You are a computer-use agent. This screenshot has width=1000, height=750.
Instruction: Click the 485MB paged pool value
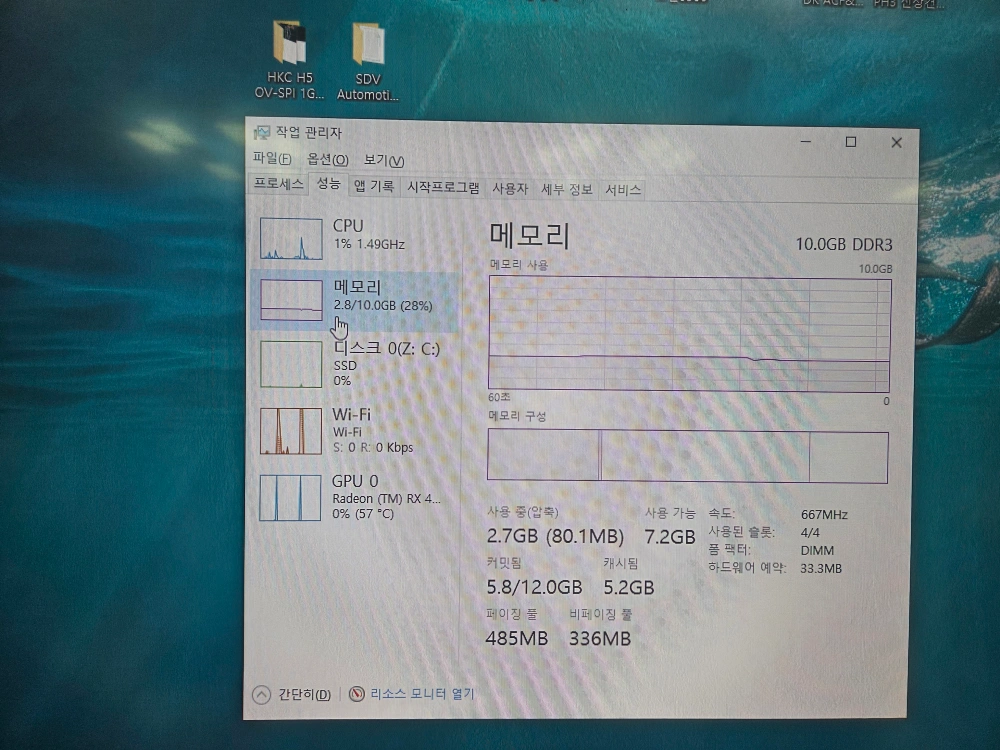point(517,638)
